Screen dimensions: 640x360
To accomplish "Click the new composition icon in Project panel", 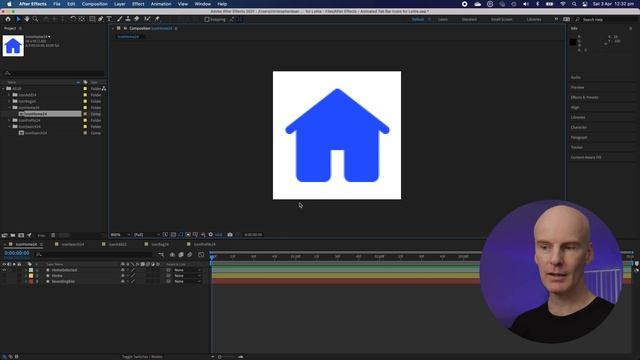I will click(21, 236).
